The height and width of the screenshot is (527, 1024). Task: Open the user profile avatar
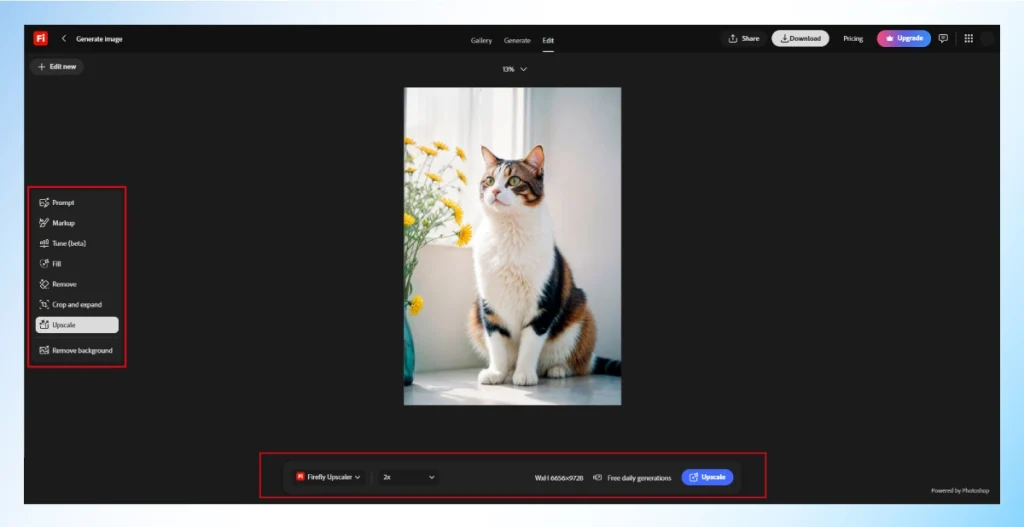[987, 39]
